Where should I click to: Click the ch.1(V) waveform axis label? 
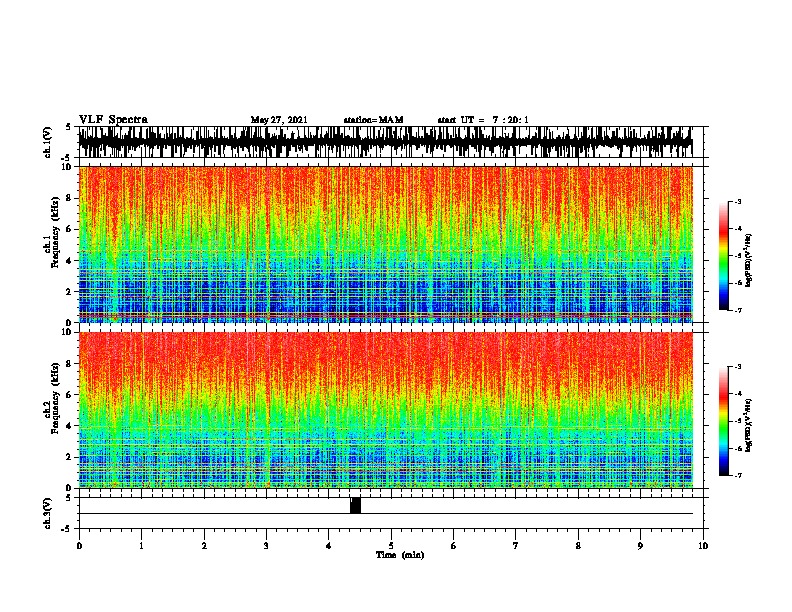click(48, 142)
